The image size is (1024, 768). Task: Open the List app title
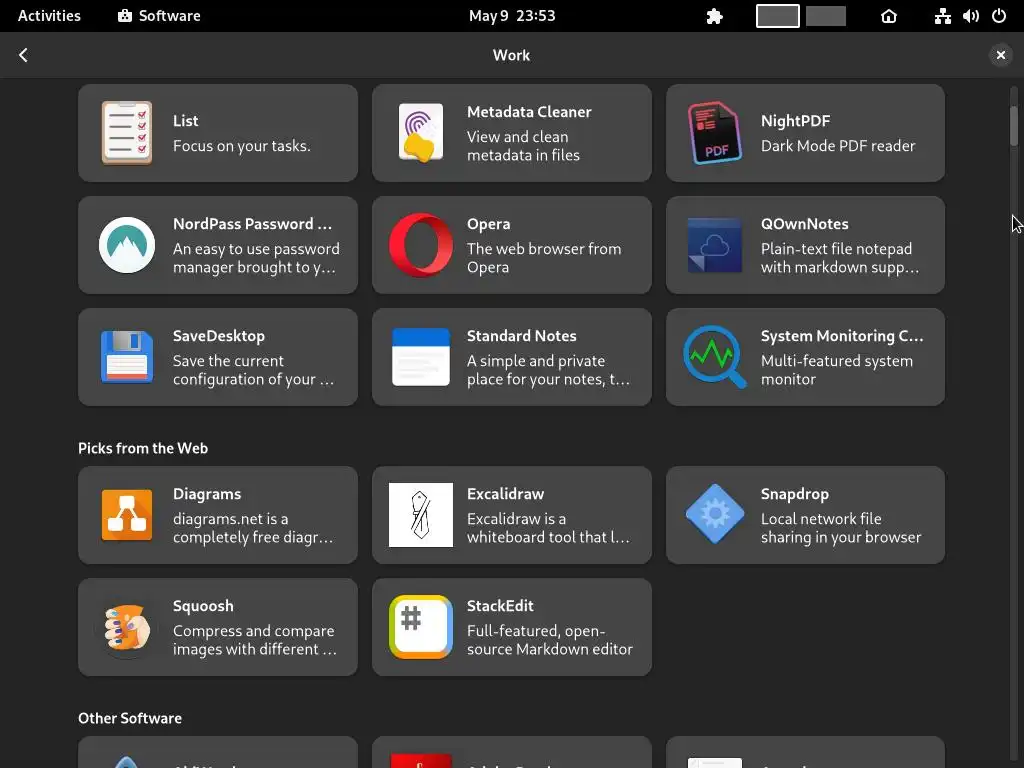185,121
